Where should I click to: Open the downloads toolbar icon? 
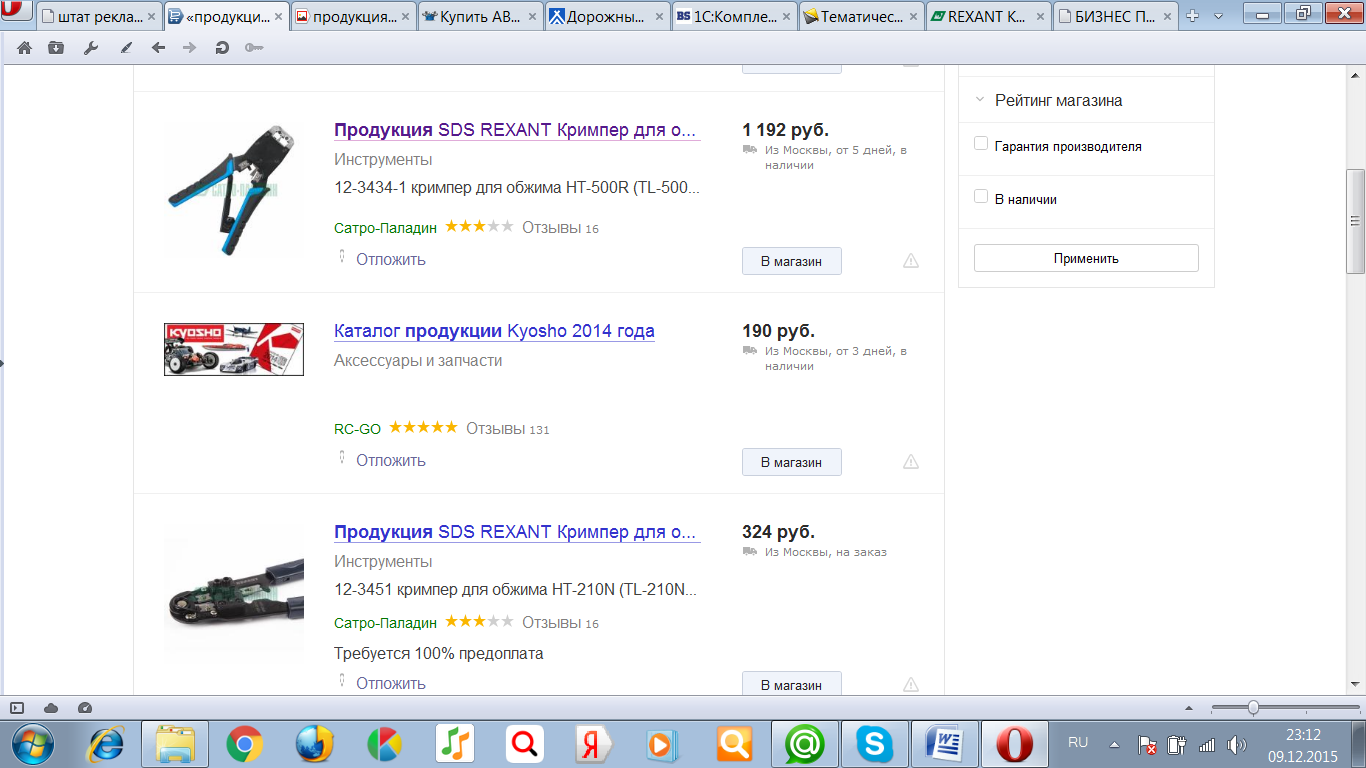[x=56, y=48]
